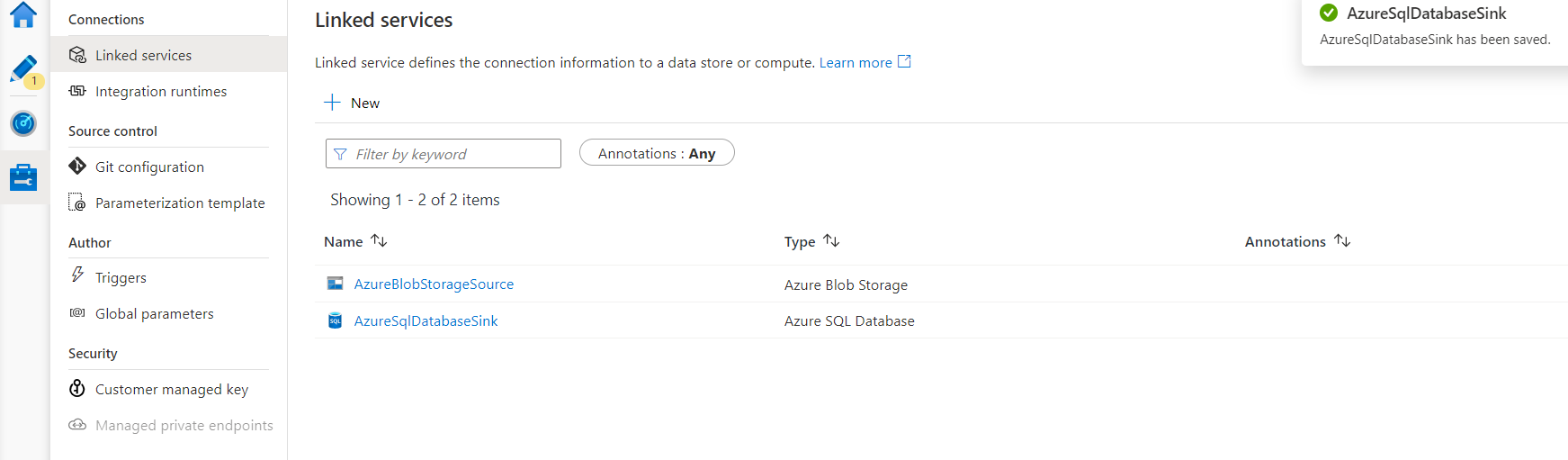Sort by Annotations column arrows
The width and height of the screenshot is (1568, 460).
click(1342, 240)
